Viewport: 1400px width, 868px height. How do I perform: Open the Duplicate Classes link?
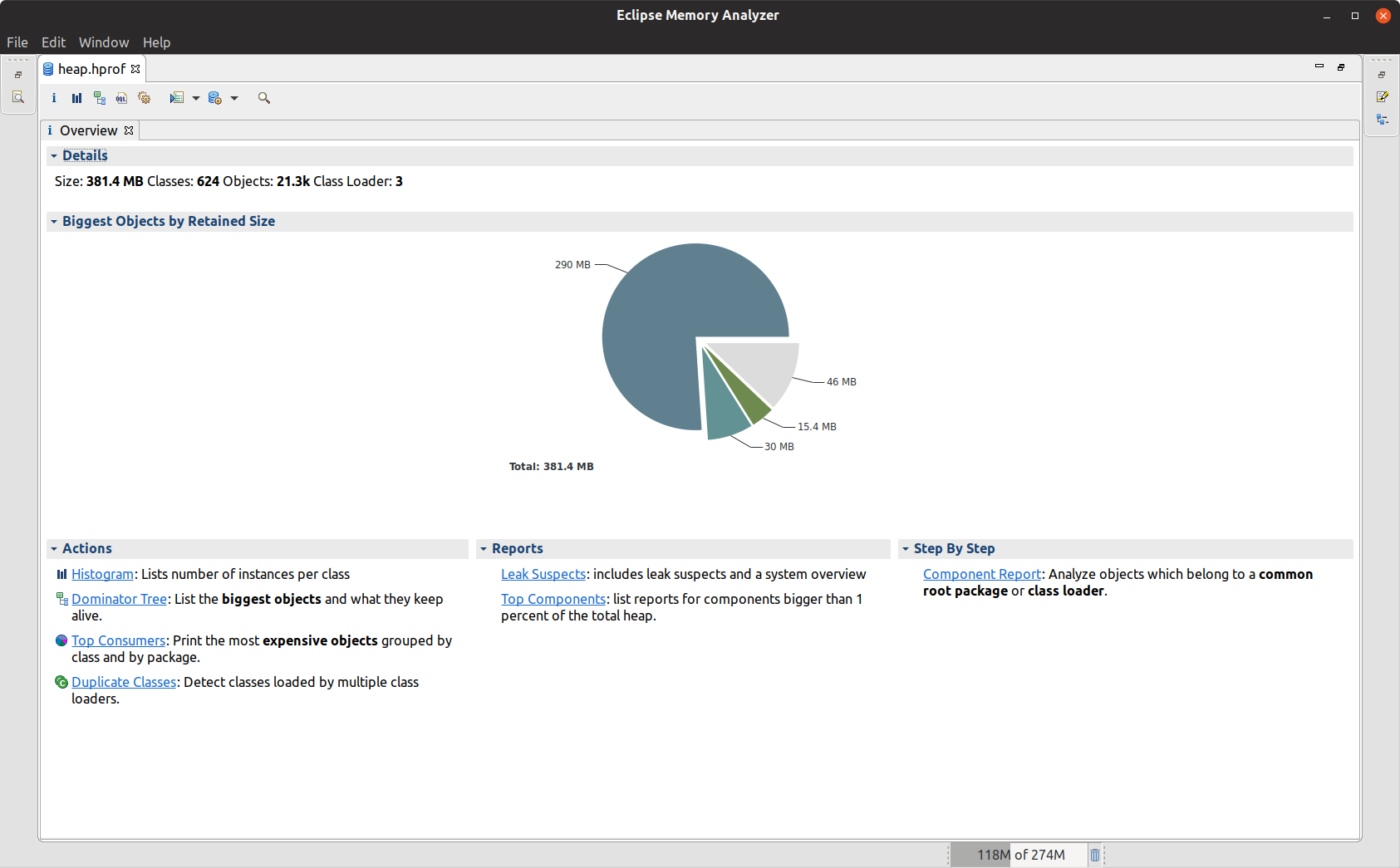(x=124, y=682)
